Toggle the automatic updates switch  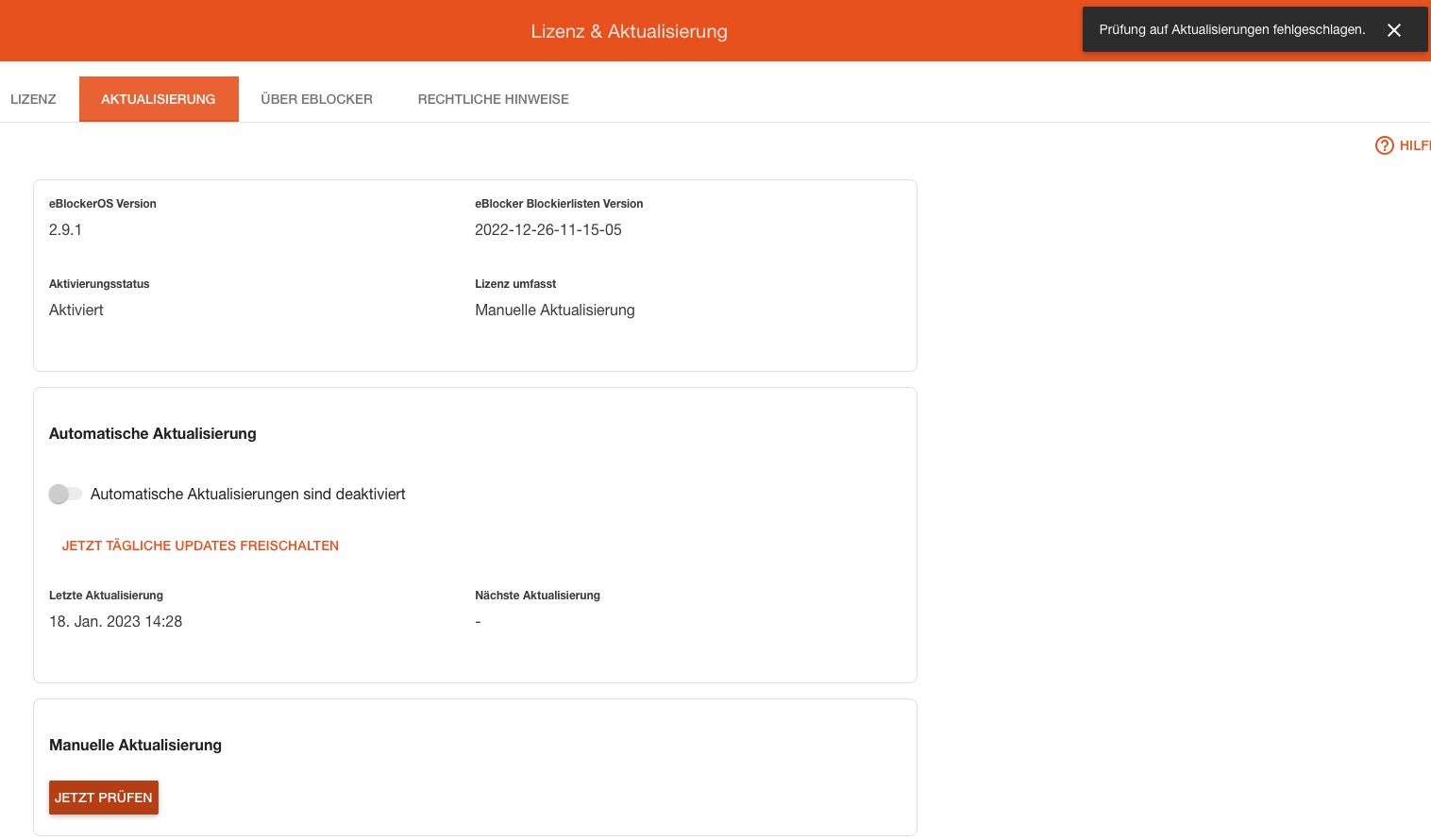tap(65, 494)
